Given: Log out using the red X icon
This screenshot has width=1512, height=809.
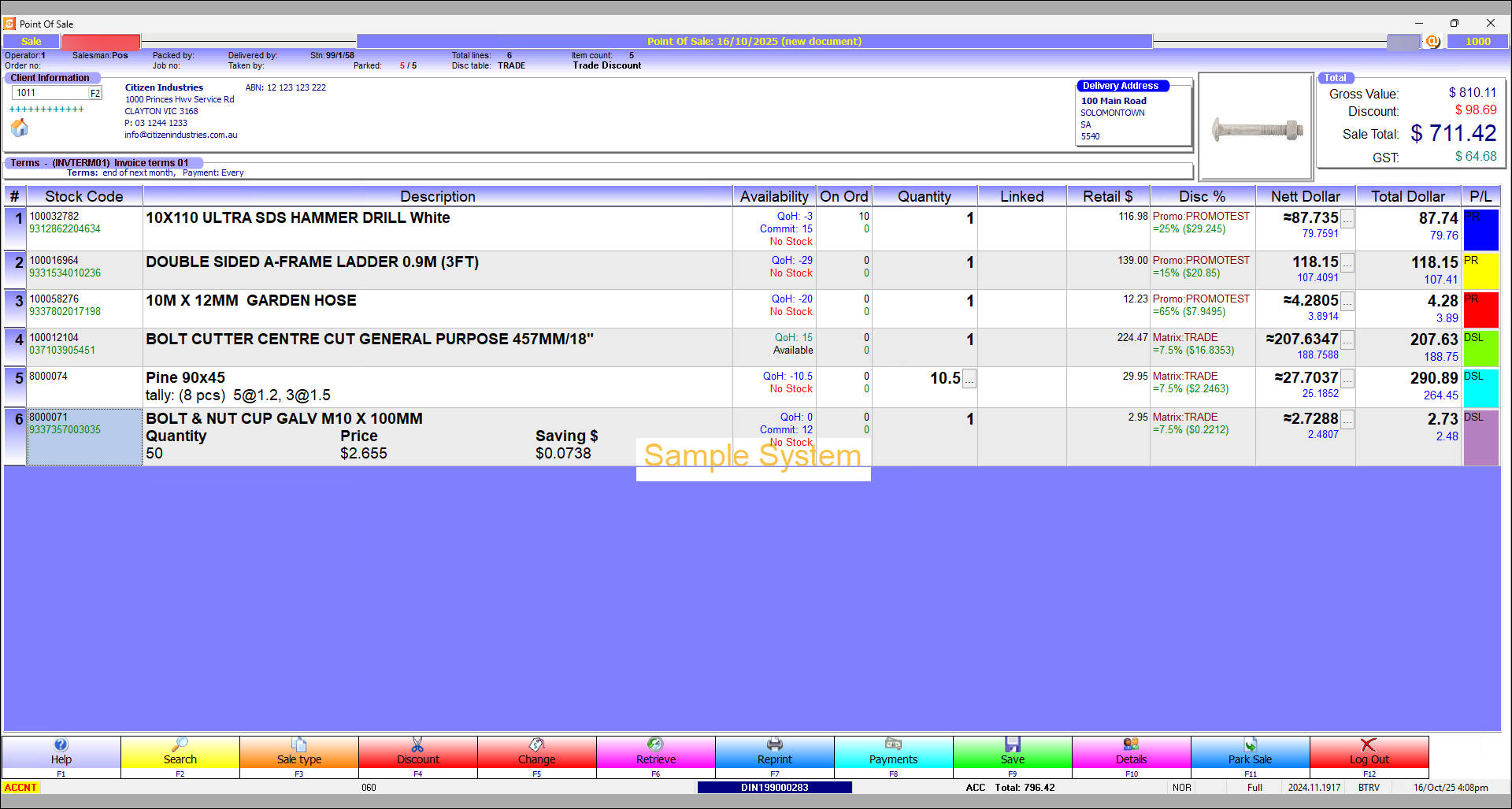Looking at the screenshot, I should coord(1369,744).
